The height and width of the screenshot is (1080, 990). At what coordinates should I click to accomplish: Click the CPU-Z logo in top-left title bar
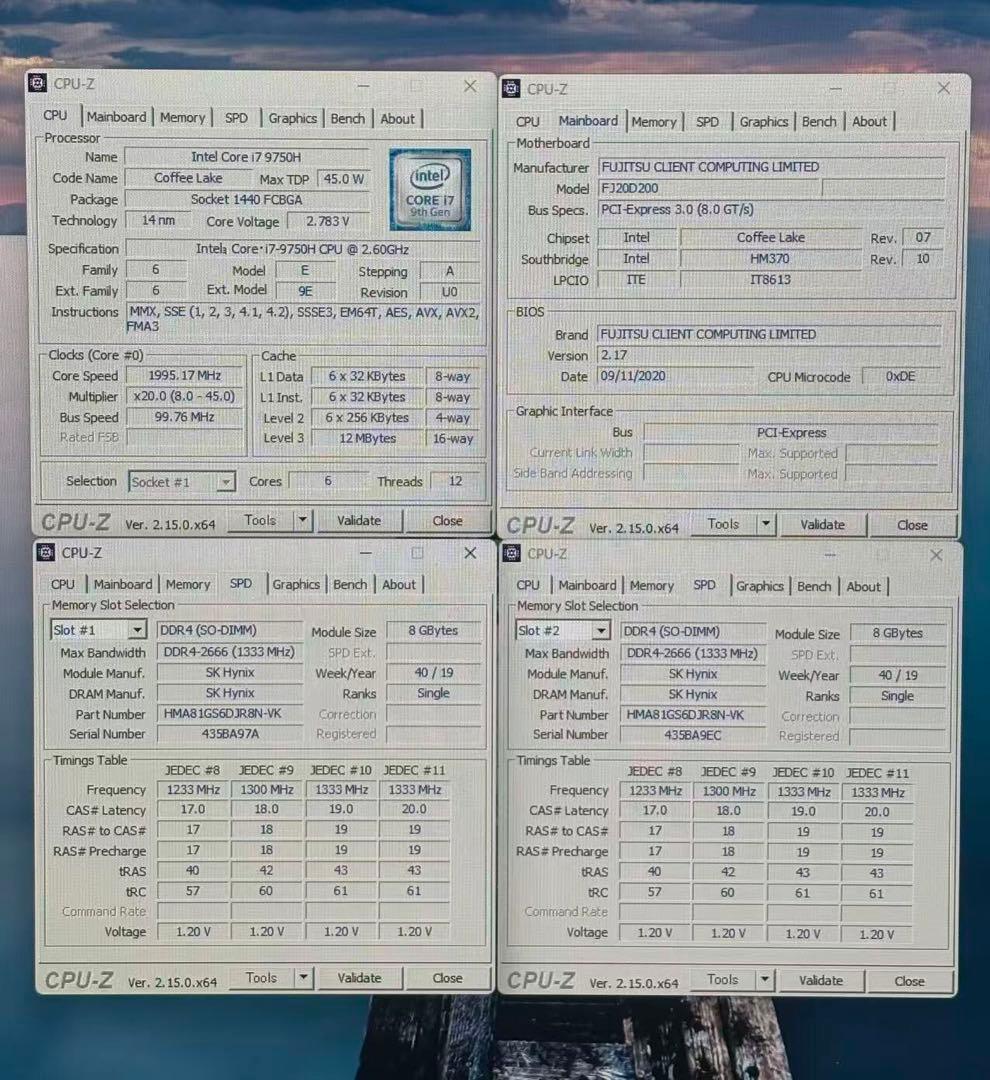38,84
